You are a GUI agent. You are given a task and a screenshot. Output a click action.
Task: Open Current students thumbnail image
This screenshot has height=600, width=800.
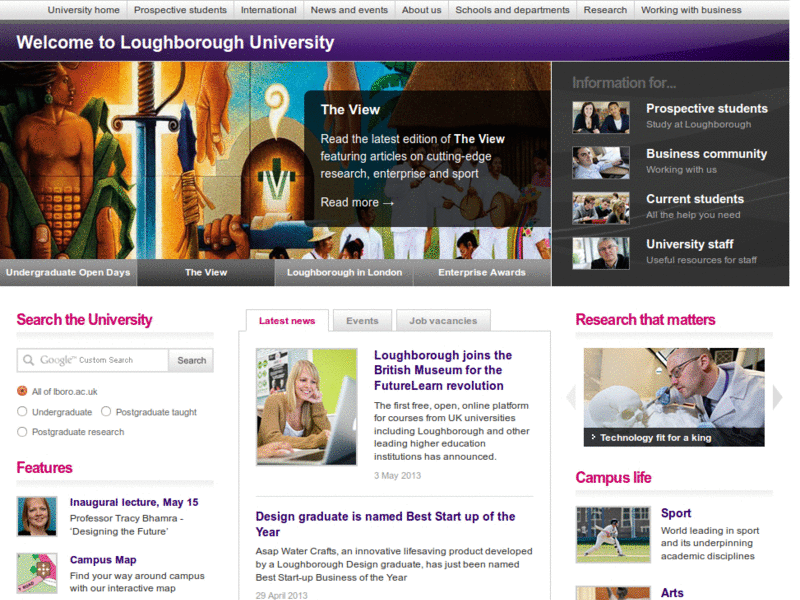pos(601,208)
